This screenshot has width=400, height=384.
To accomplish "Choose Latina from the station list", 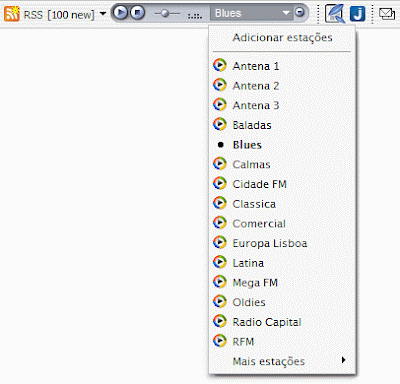I will [282, 263].
